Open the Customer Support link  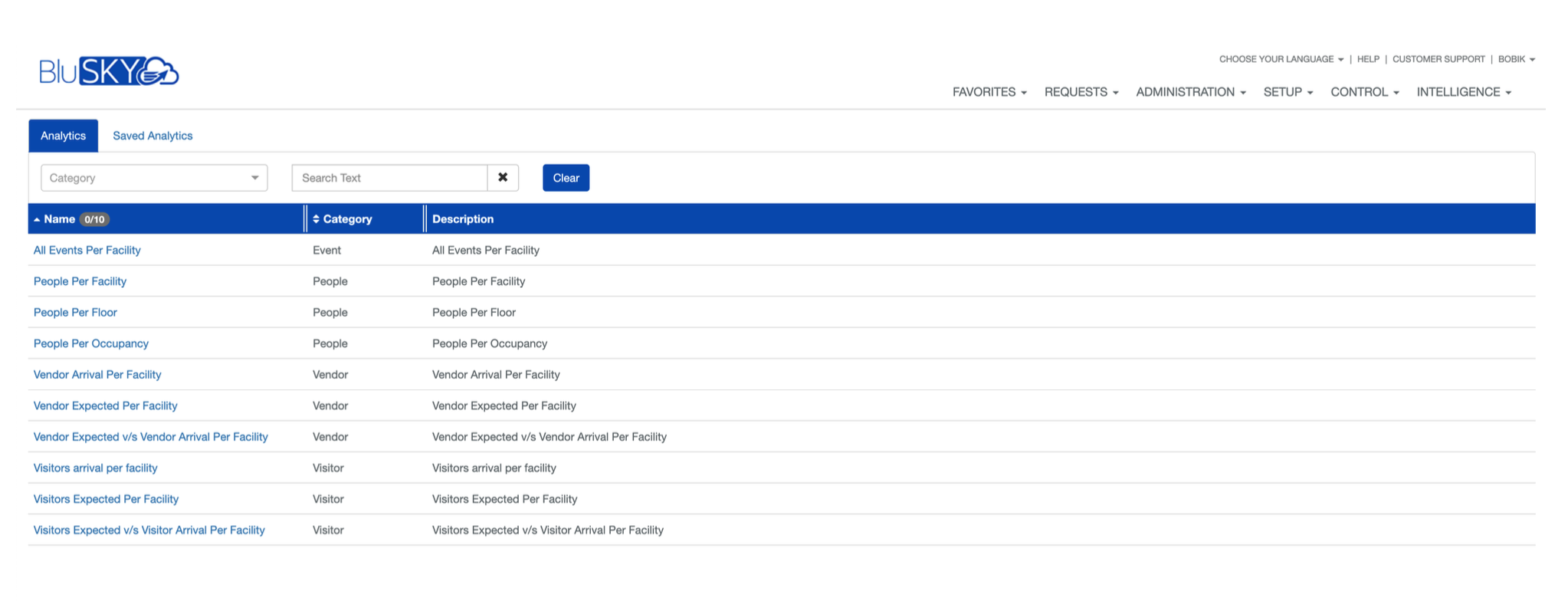[1438, 59]
